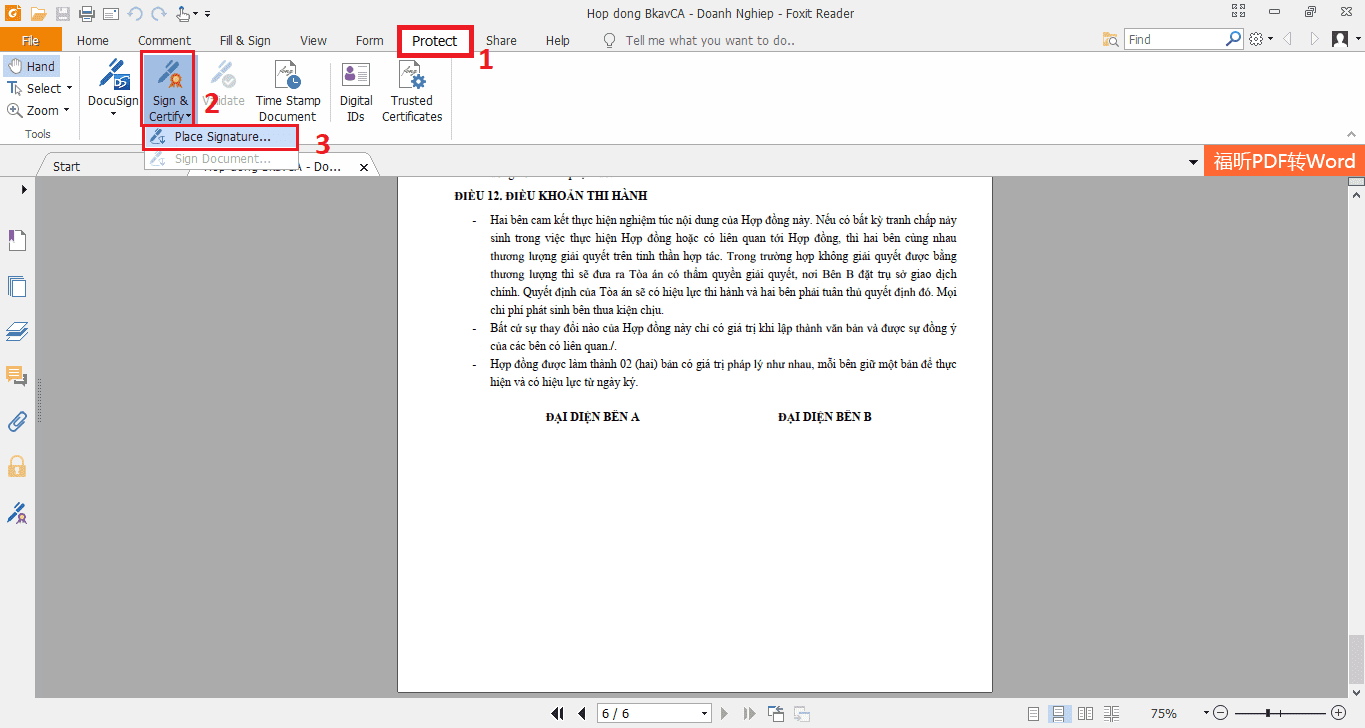Click the zoom slider handle

pyautogui.click(x=1268, y=714)
